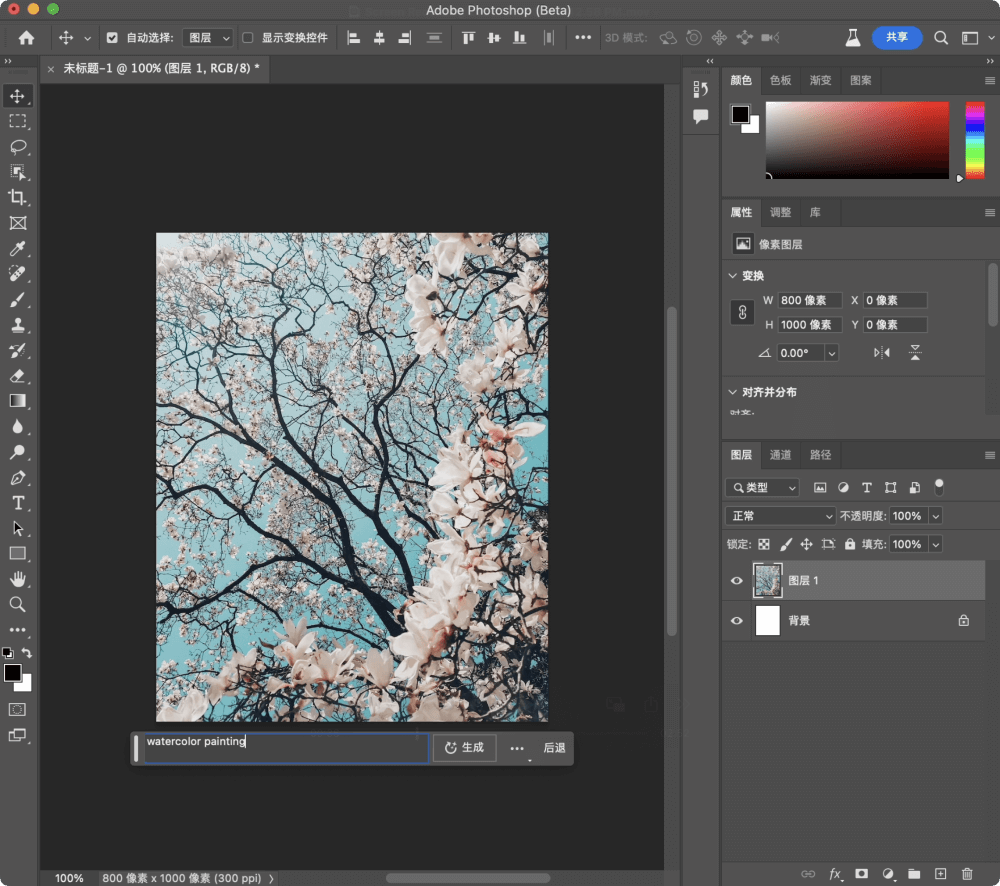Open the search magnifier icon

pyautogui.click(x=941, y=38)
